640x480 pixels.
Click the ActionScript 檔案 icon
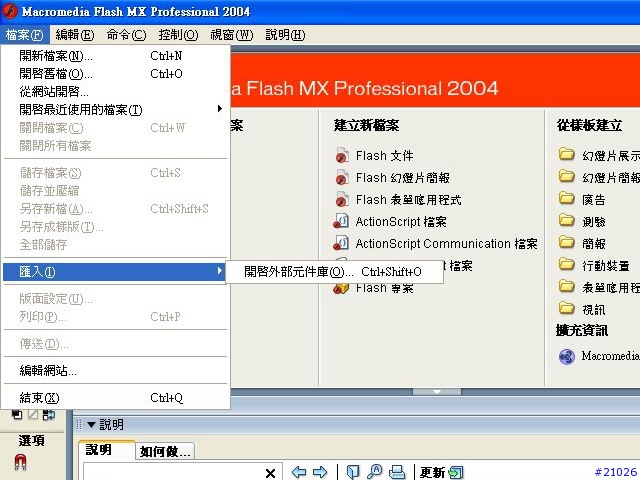click(341, 221)
